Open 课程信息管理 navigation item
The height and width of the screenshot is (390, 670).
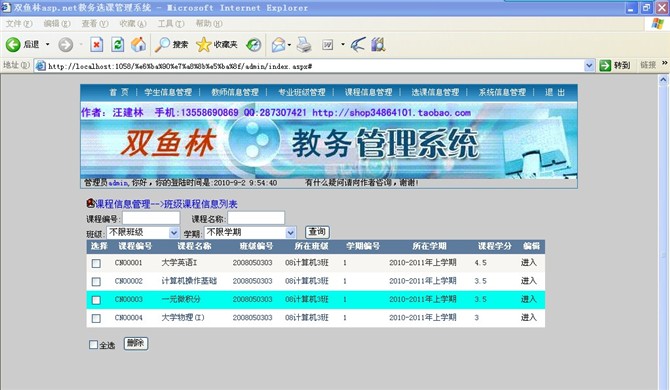point(368,92)
